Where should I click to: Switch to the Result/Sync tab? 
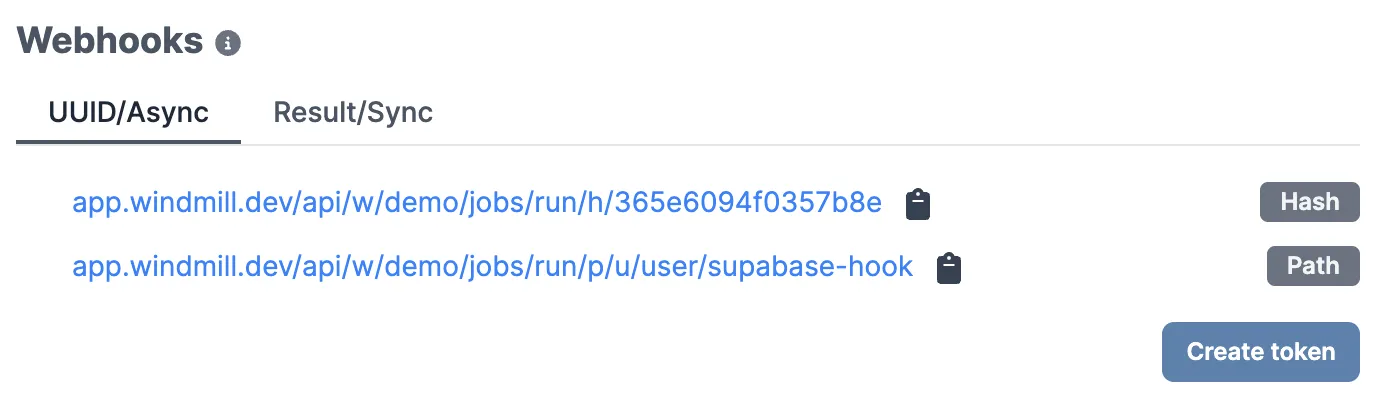(353, 112)
